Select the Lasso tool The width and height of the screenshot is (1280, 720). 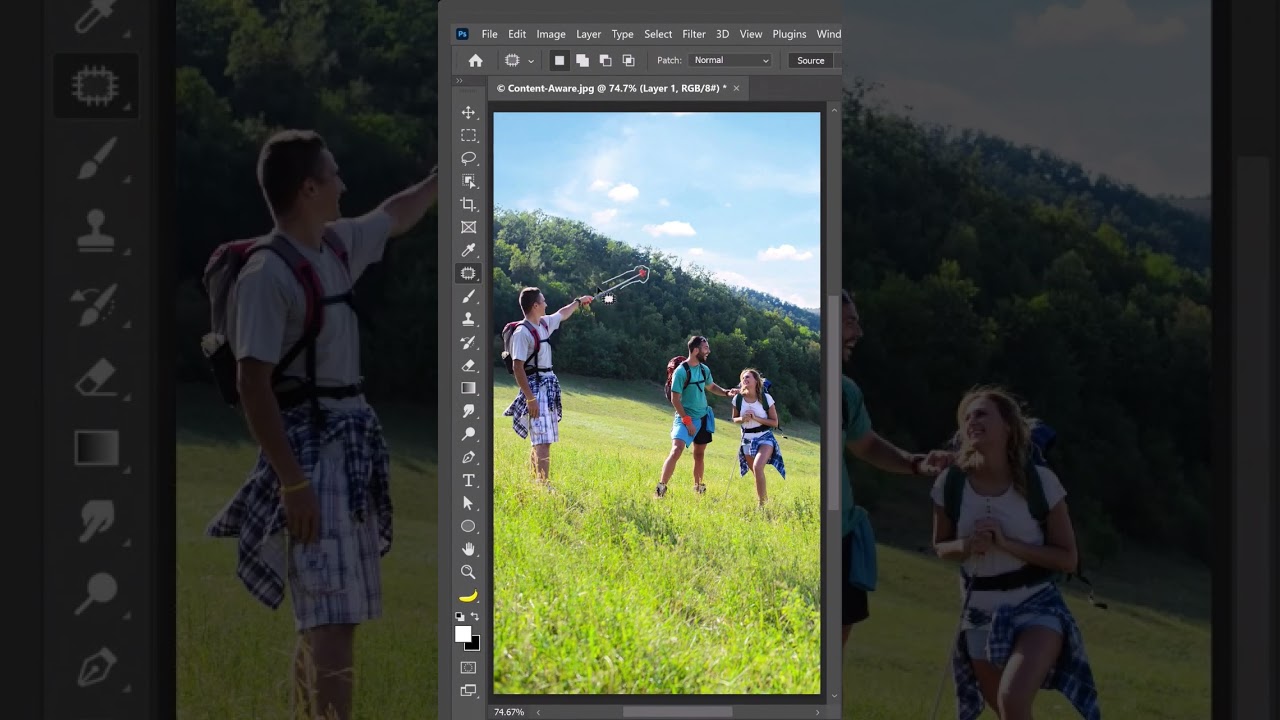pyautogui.click(x=468, y=158)
